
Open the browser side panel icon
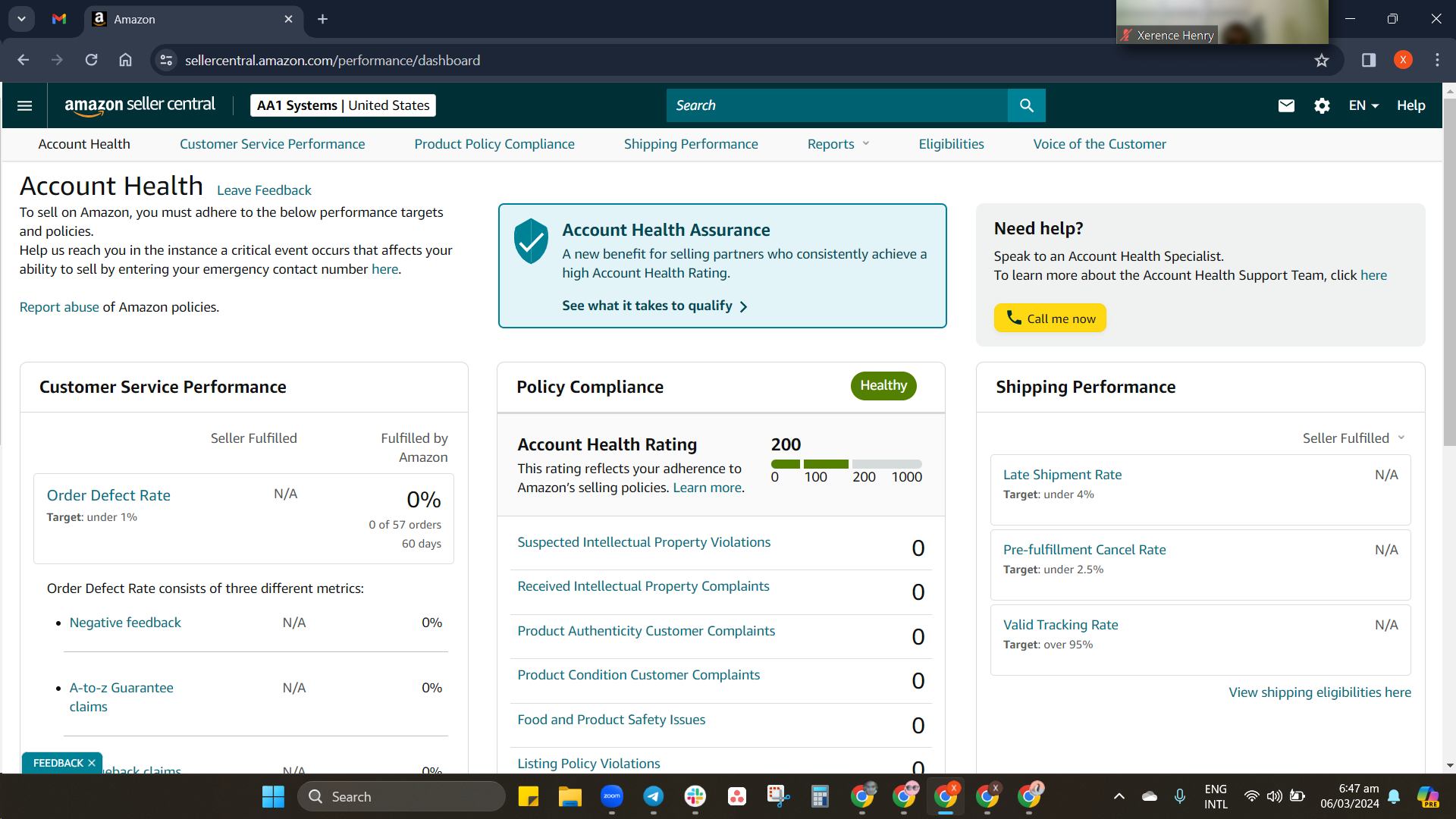[x=1369, y=61]
